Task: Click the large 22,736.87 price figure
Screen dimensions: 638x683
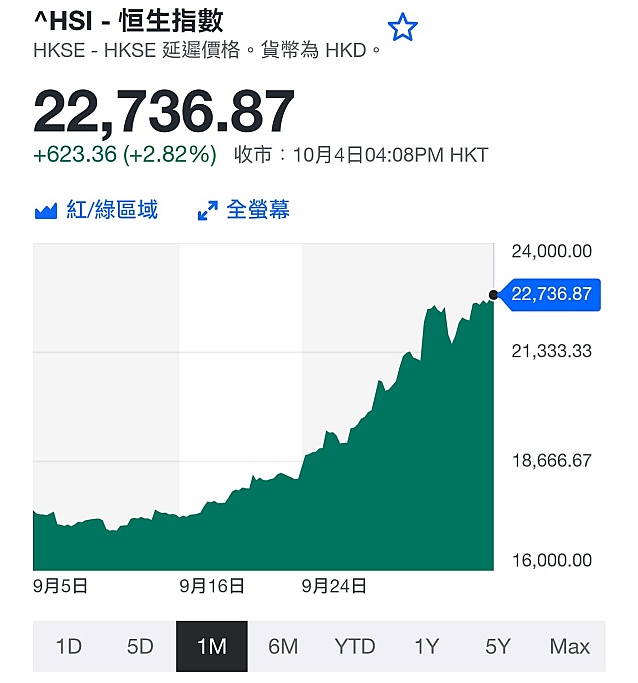Action: (164, 111)
